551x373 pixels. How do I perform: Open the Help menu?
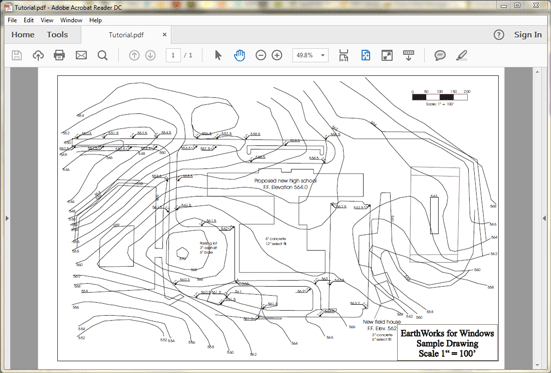95,20
